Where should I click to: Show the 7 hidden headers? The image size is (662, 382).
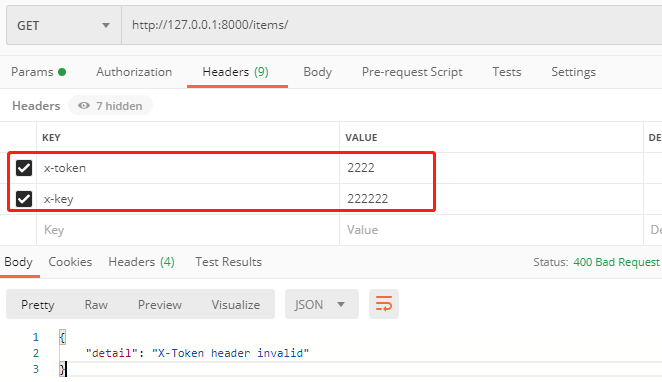click(110, 106)
